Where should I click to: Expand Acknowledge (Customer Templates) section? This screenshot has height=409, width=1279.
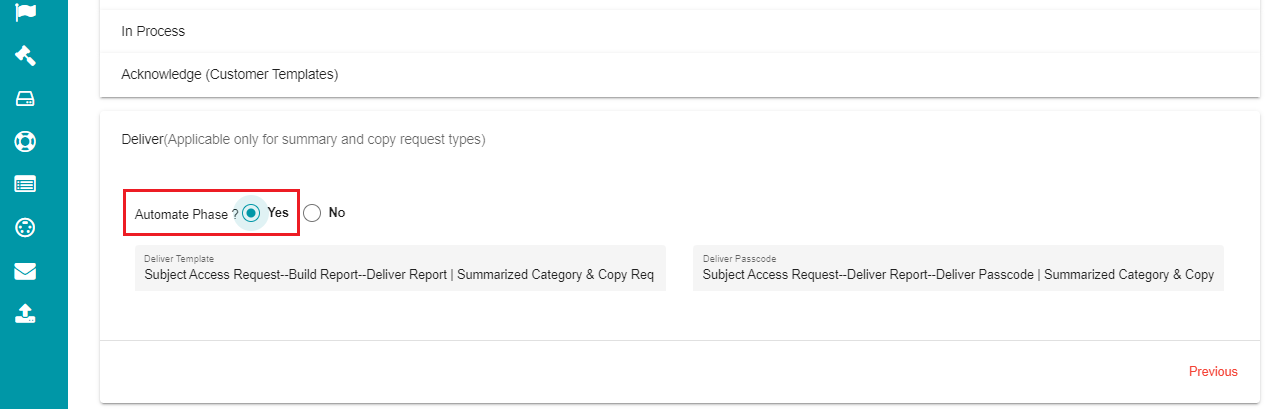pyautogui.click(x=679, y=74)
